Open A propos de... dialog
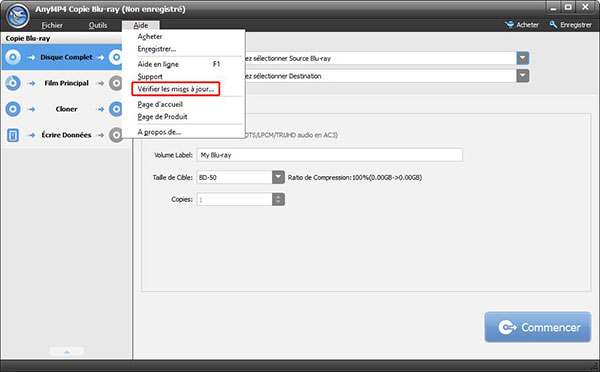The image size is (600, 372). (x=159, y=132)
